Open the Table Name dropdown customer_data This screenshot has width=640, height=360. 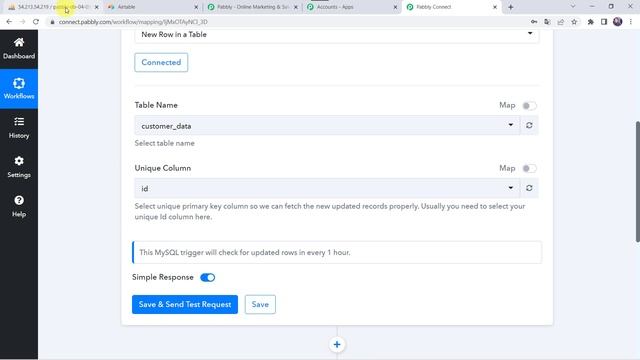327,125
